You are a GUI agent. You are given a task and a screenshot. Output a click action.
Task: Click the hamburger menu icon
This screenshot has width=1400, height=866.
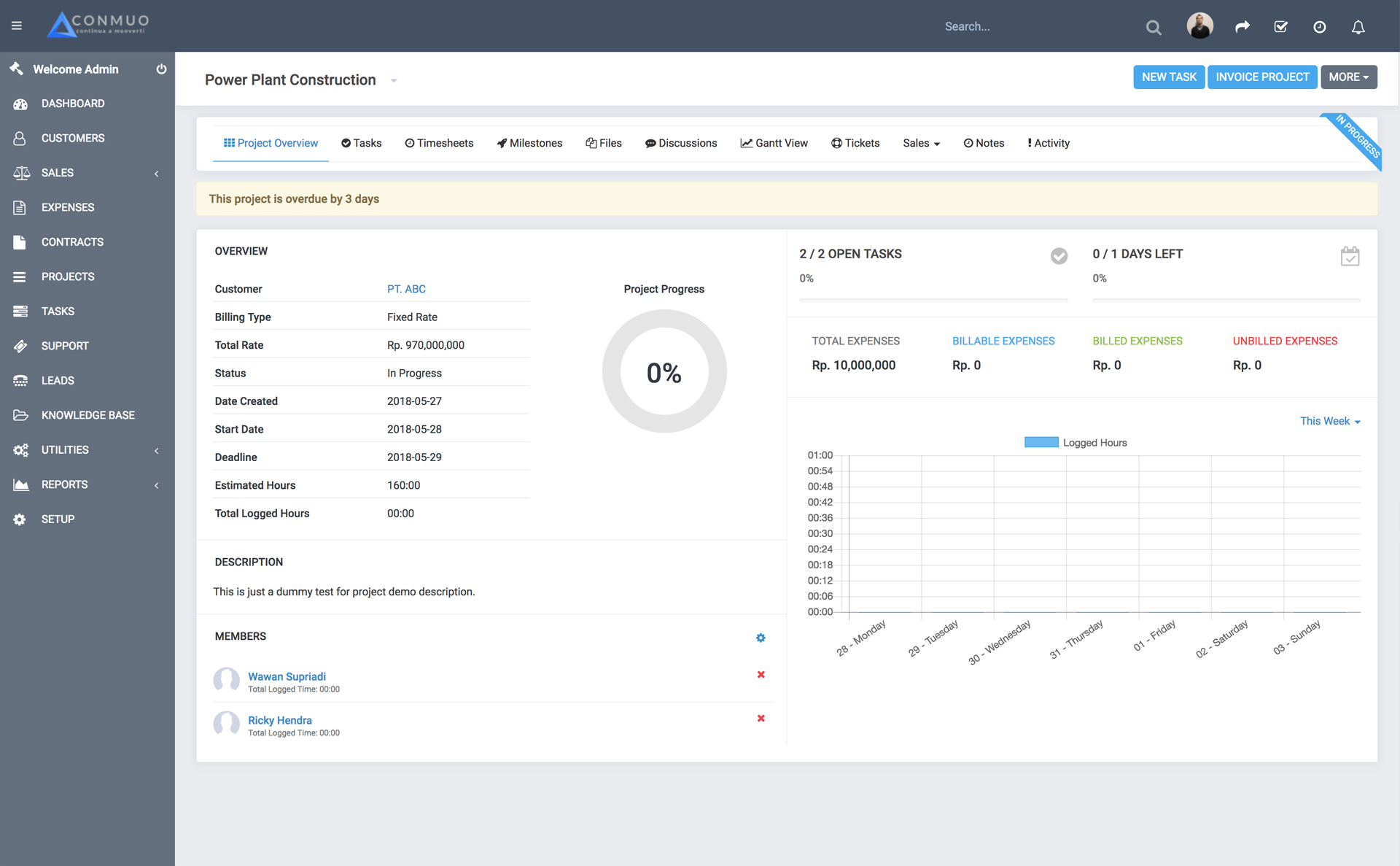click(x=17, y=26)
